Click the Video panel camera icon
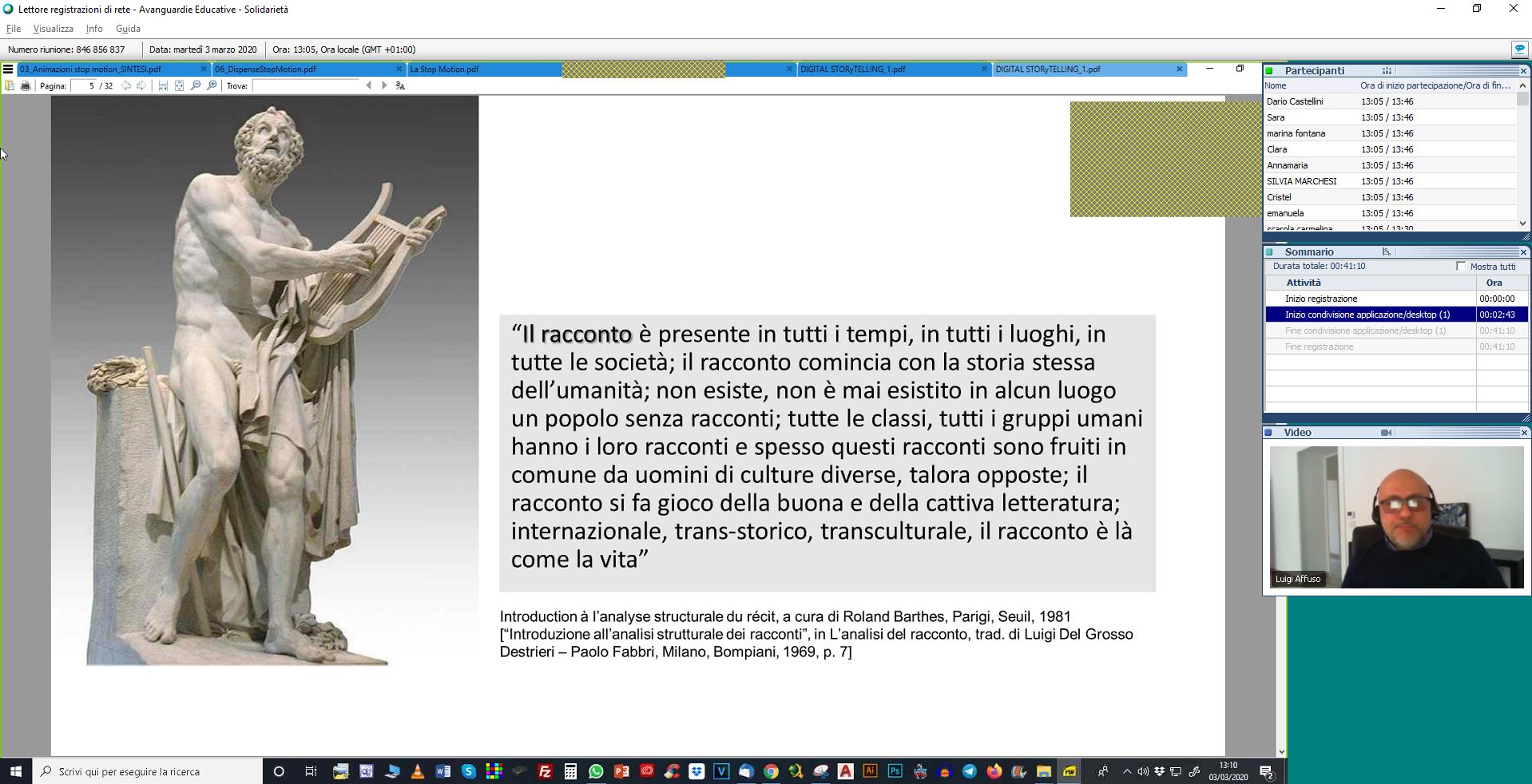This screenshot has width=1532, height=784. pyautogui.click(x=1386, y=433)
